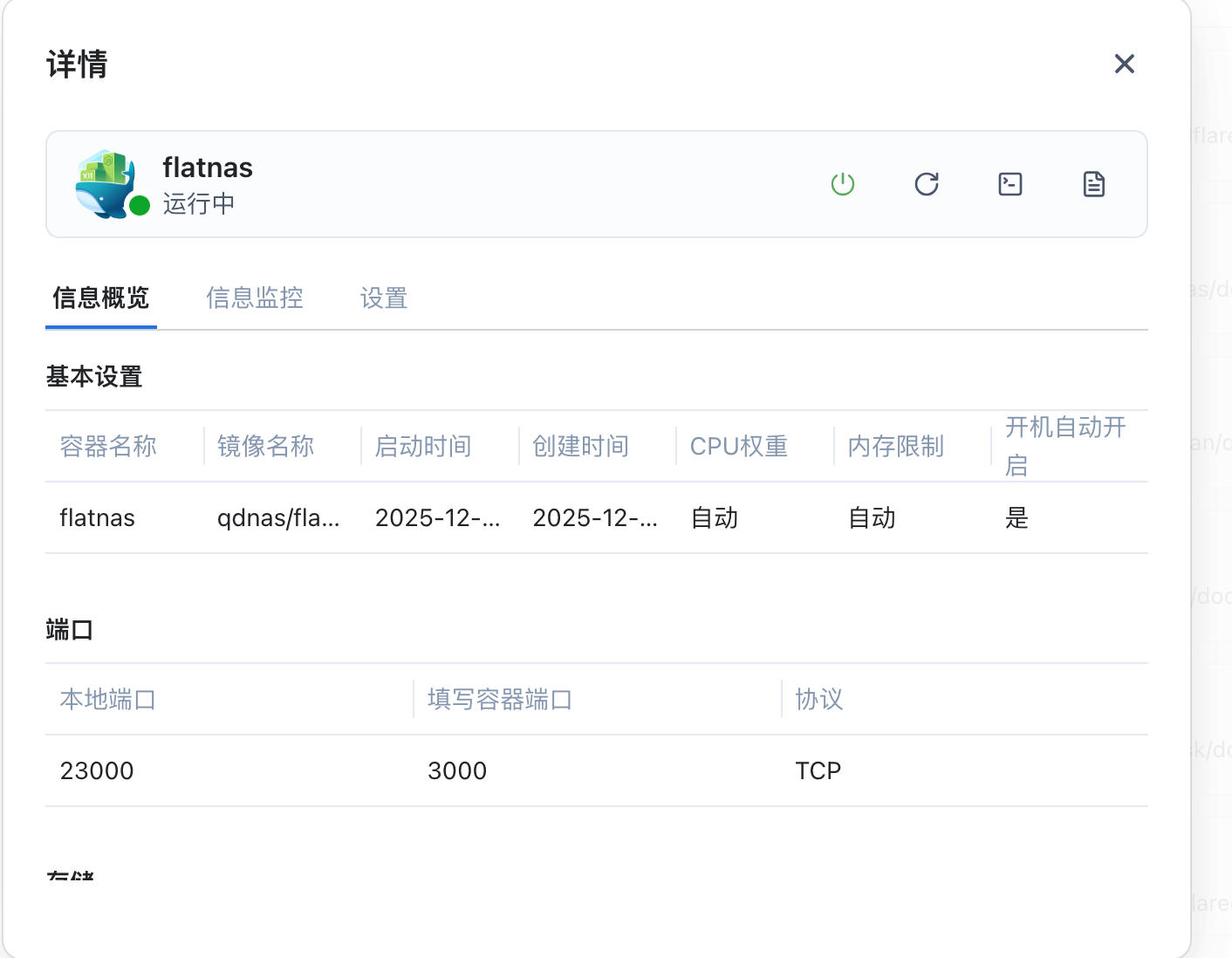The height and width of the screenshot is (958, 1232).
Task: Click the flatnas title text in header card
Action: (208, 168)
